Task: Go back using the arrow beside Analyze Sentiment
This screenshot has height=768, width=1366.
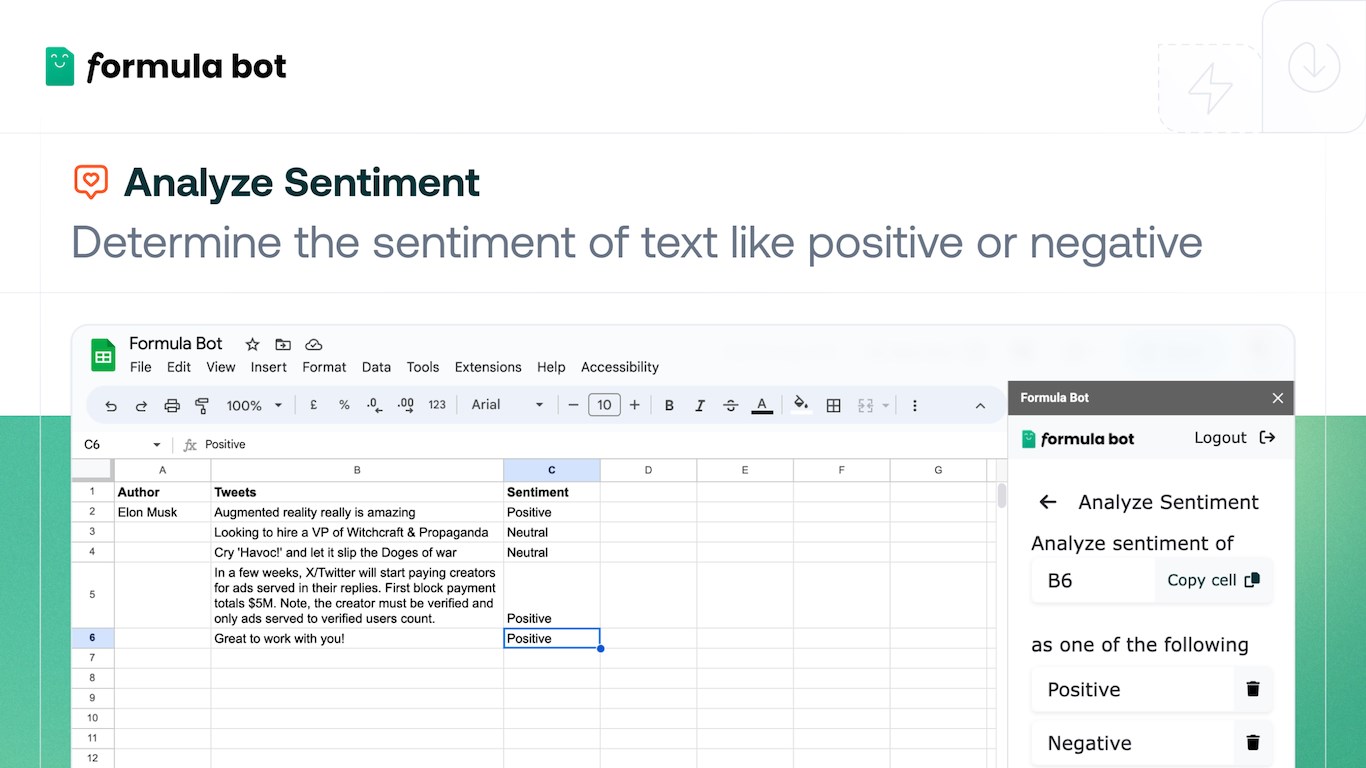Action: pyautogui.click(x=1048, y=502)
